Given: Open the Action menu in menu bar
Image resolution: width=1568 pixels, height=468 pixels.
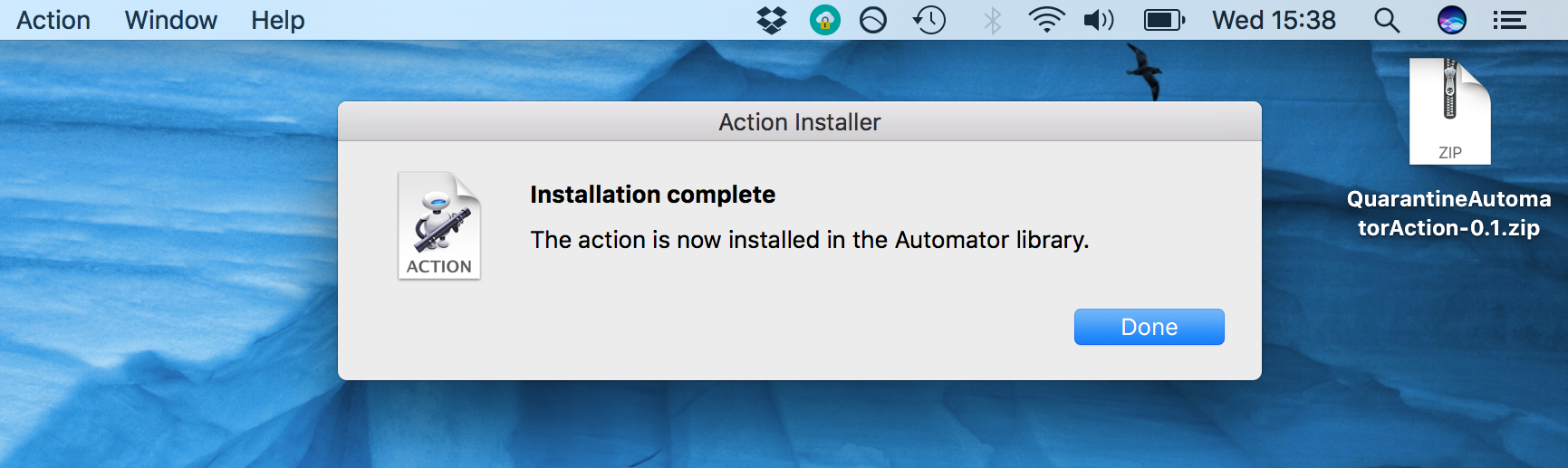Looking at the screenshot, I should 53,20.
